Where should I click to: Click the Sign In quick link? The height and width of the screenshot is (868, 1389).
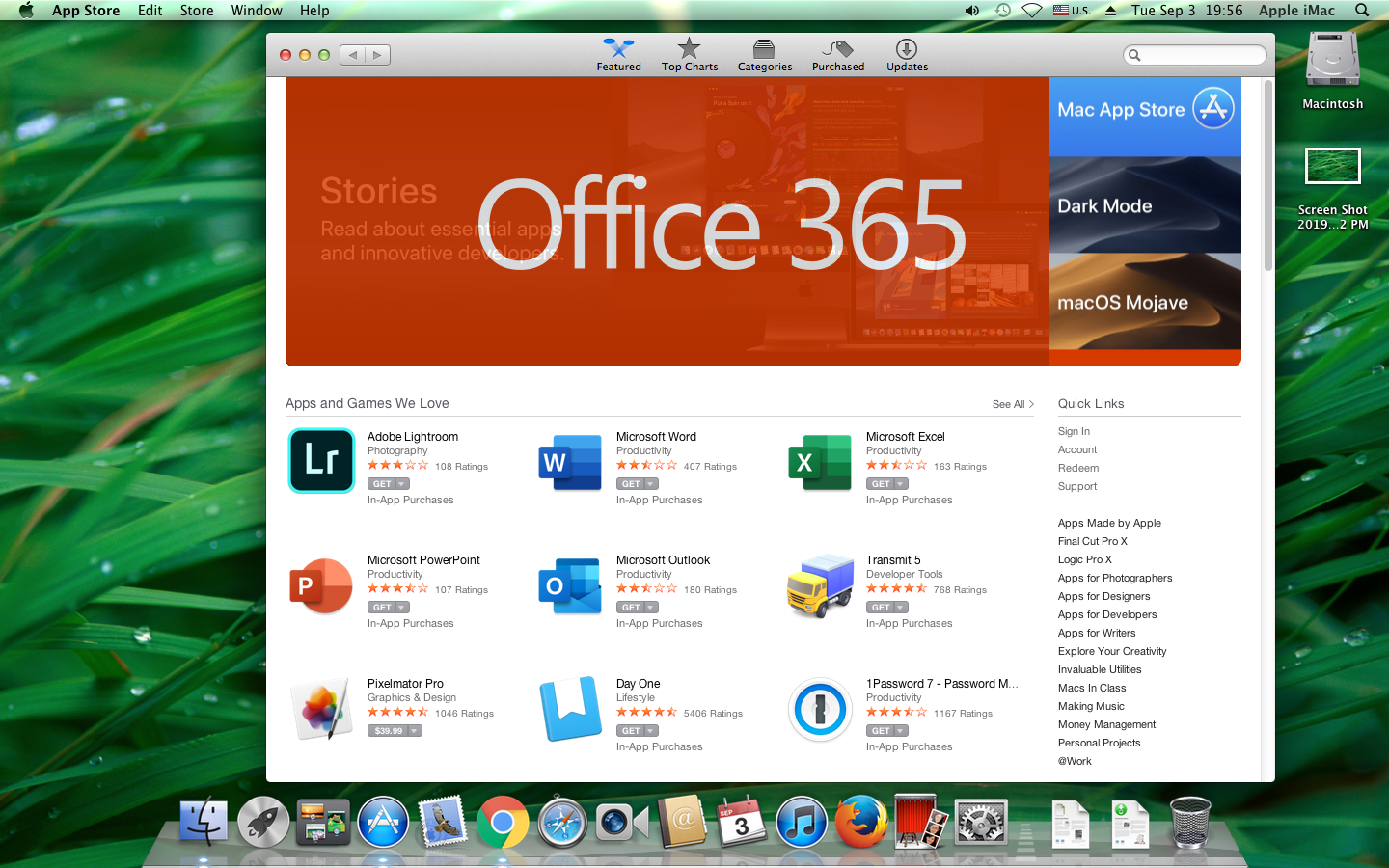[x=1074, y=431]
